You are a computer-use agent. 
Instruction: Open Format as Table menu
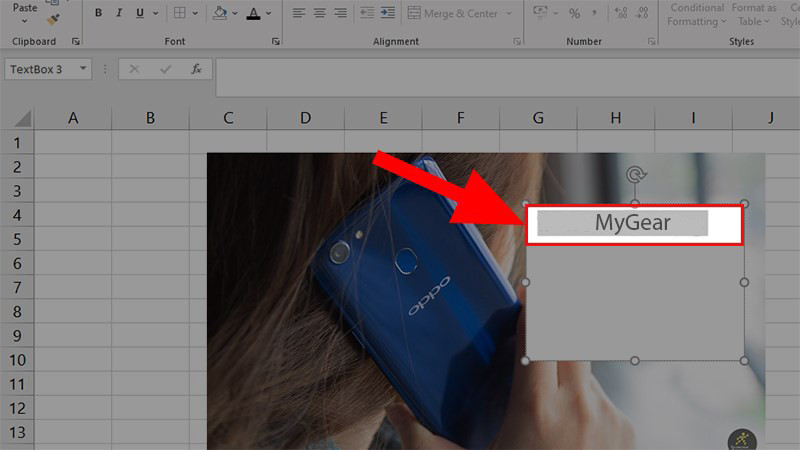[x=754, y=14]
